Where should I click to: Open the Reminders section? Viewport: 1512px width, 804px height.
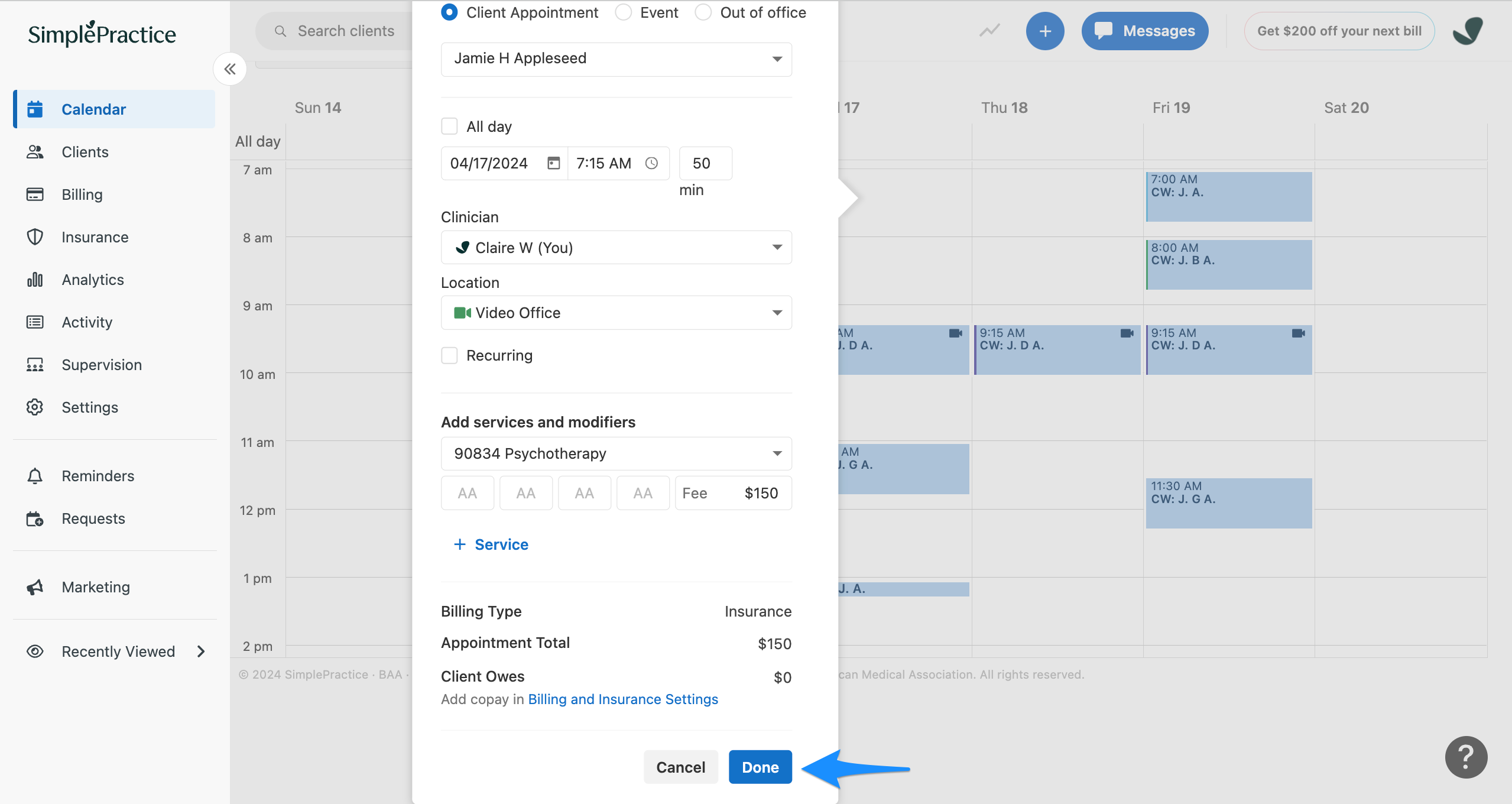click(97, 476)
